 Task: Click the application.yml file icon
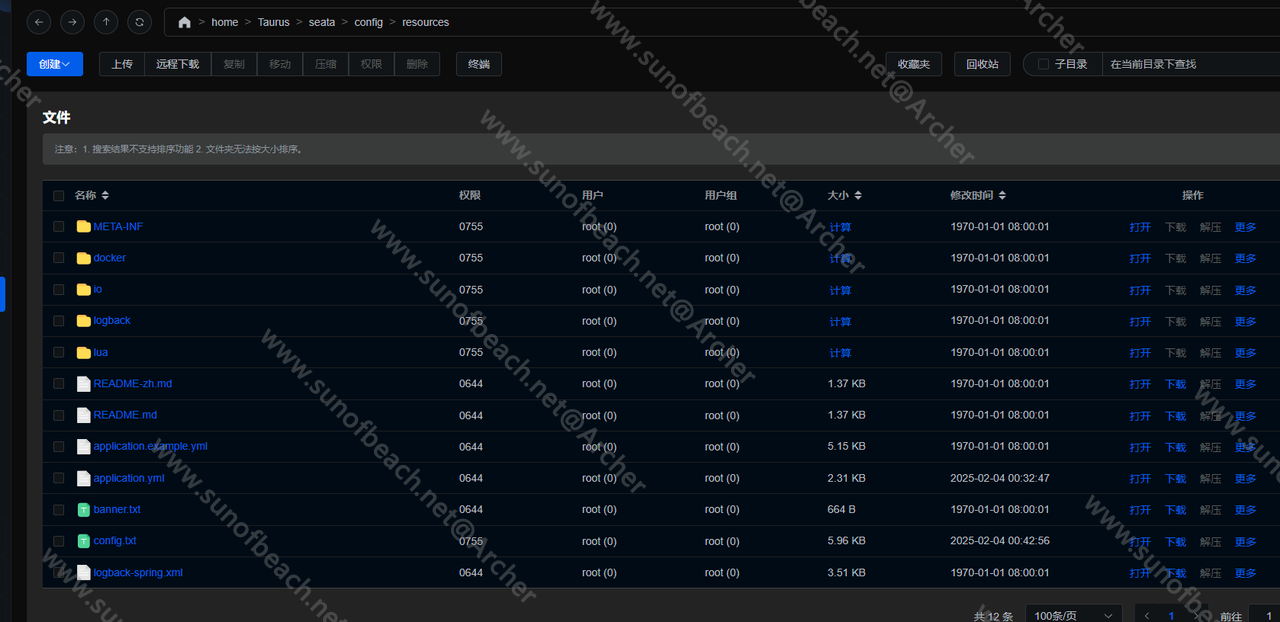[84, 478]
